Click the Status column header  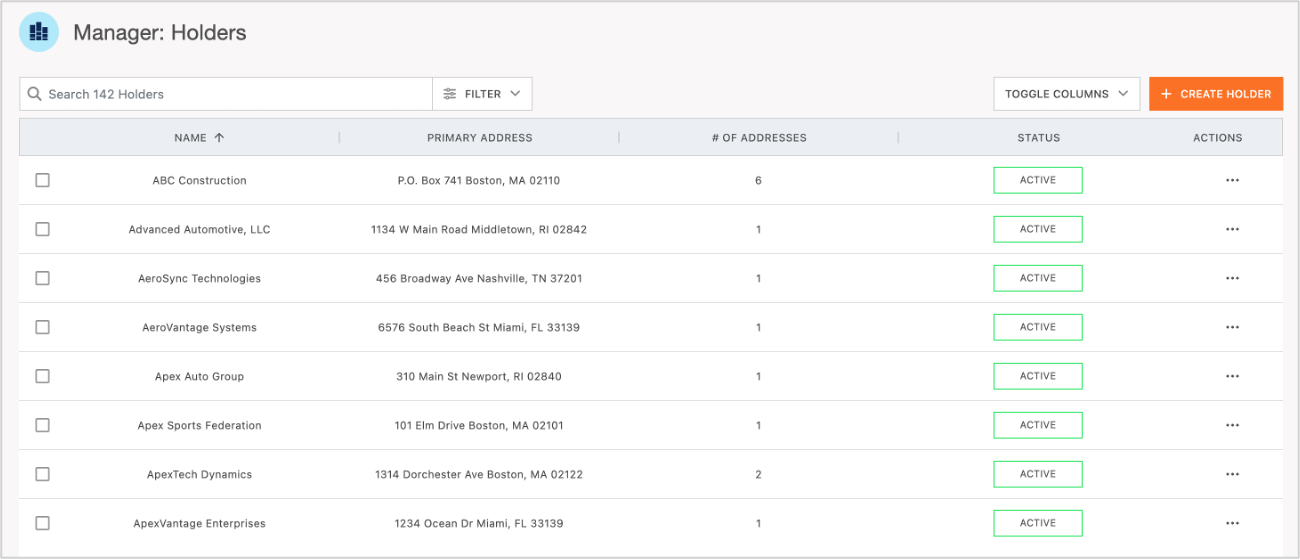[1038, 138]
